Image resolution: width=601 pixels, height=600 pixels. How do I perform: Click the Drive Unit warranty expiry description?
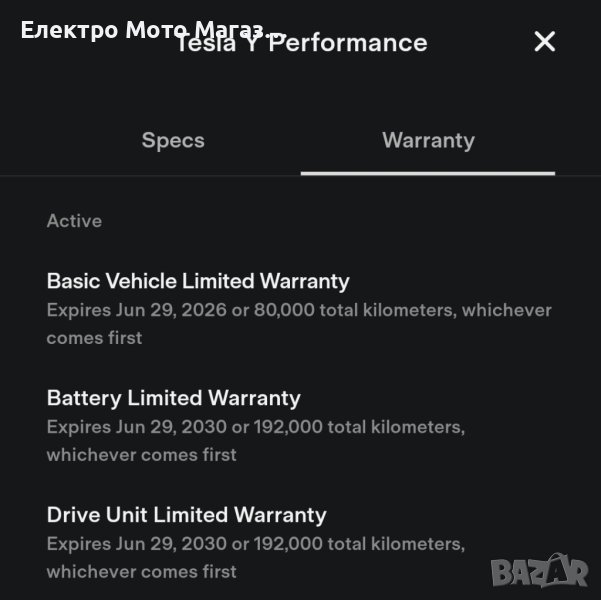click(x=255, y=544)
